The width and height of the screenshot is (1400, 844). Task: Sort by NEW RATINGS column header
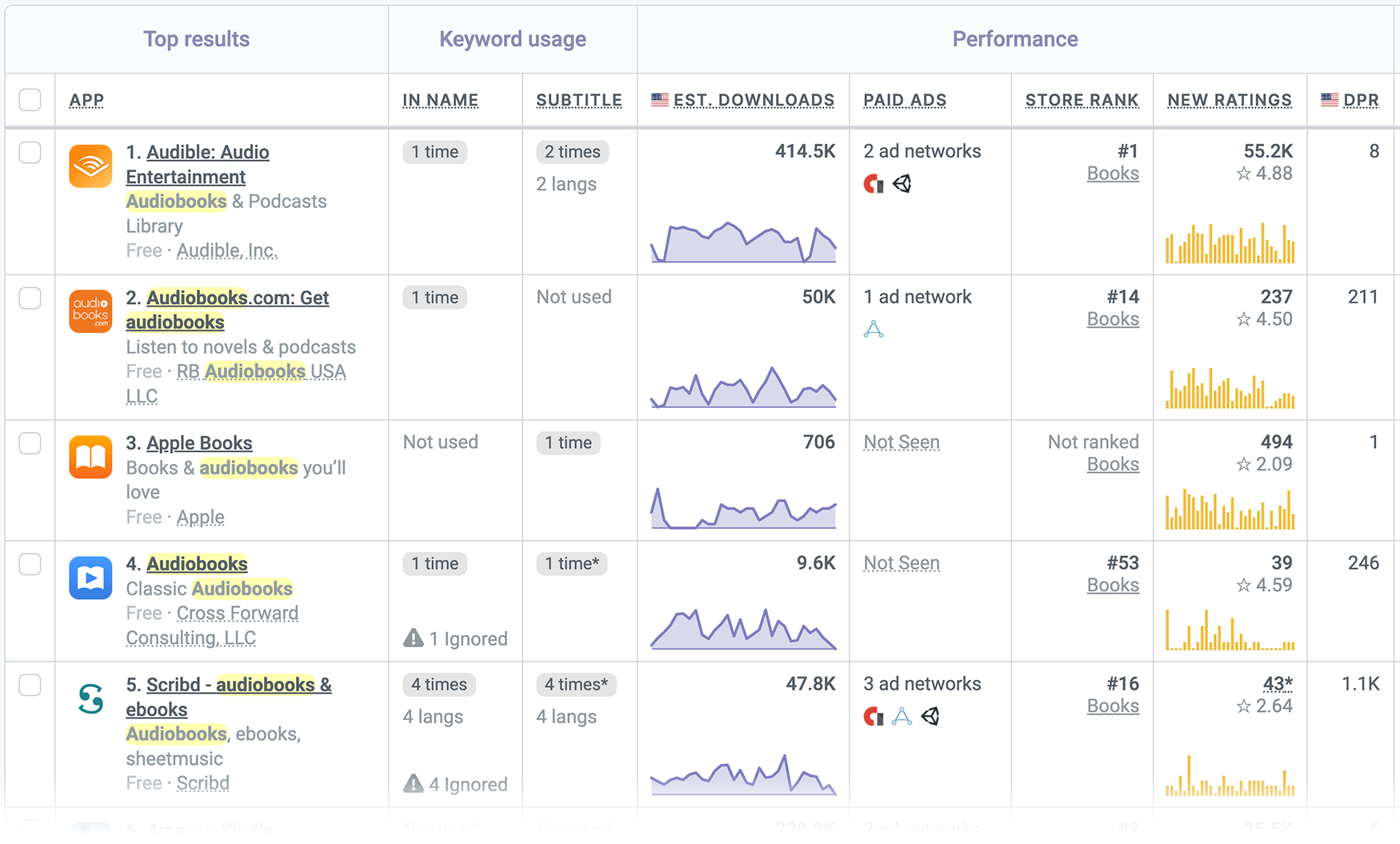1230,100
